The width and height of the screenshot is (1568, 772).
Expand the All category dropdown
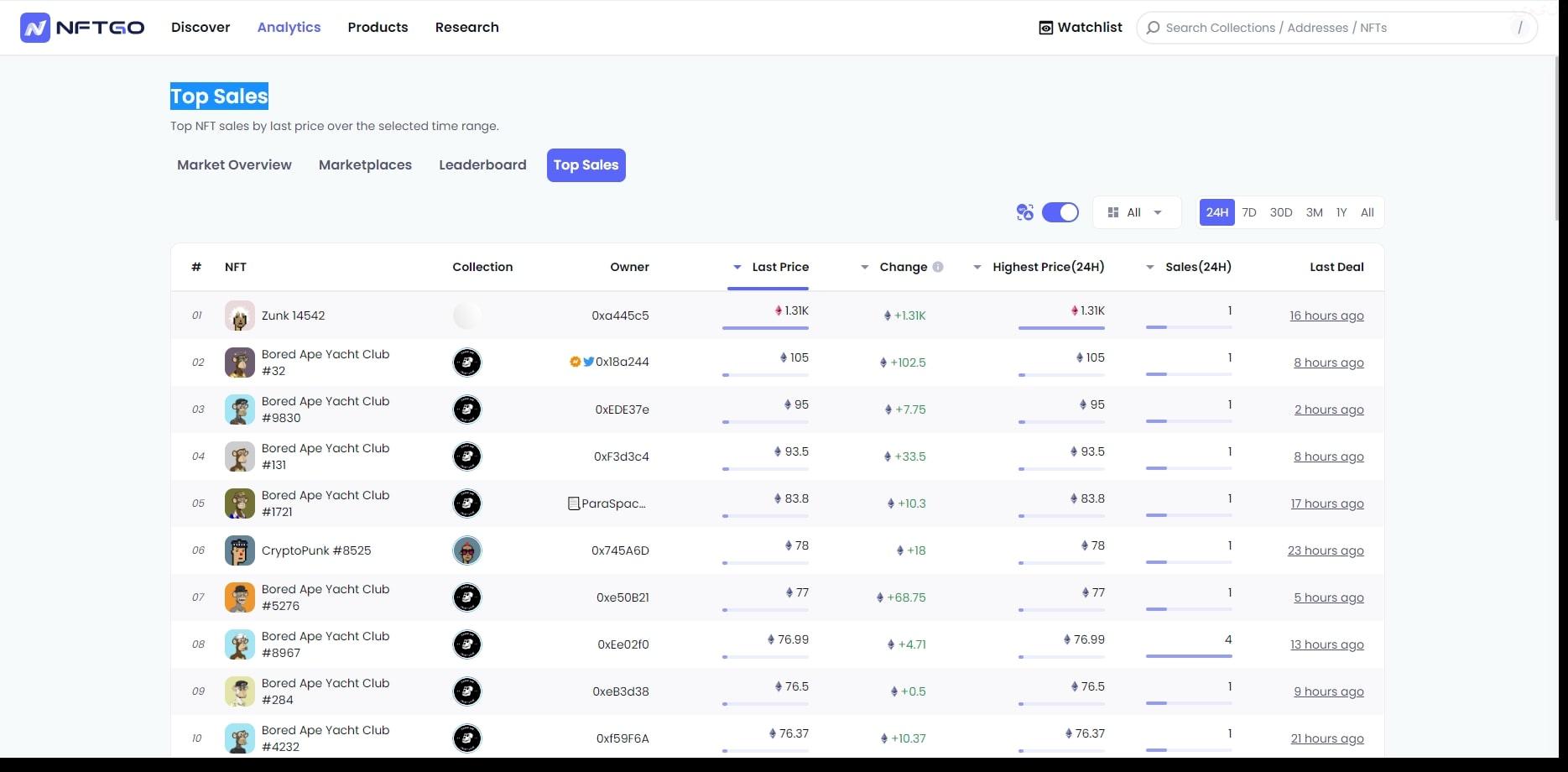(x=1136, y=212)
